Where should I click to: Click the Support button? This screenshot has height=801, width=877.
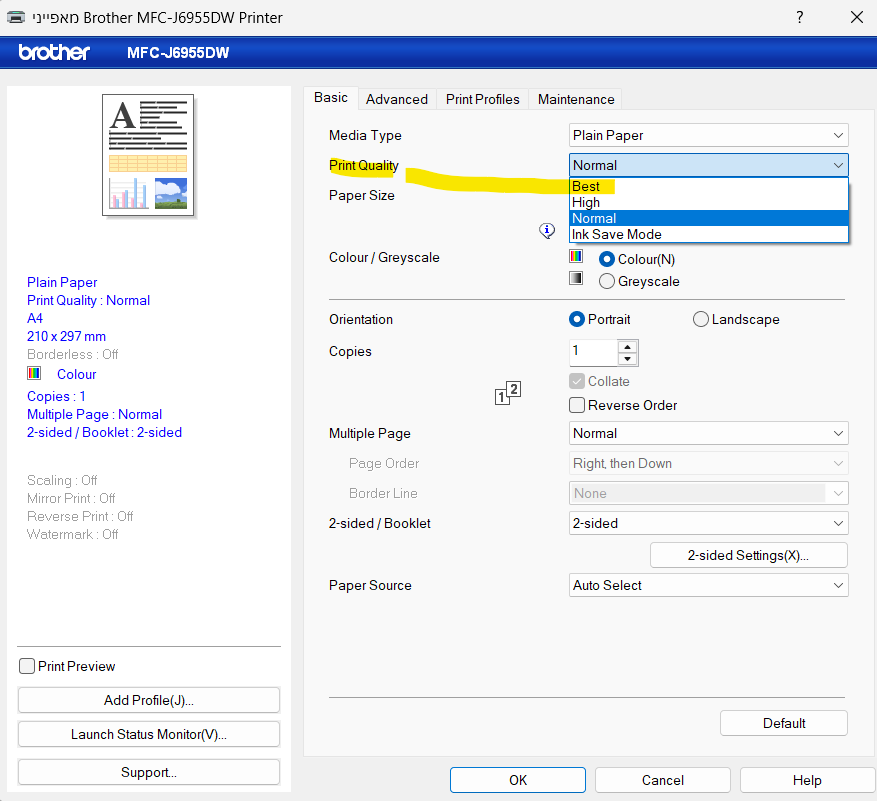(149, 772)
